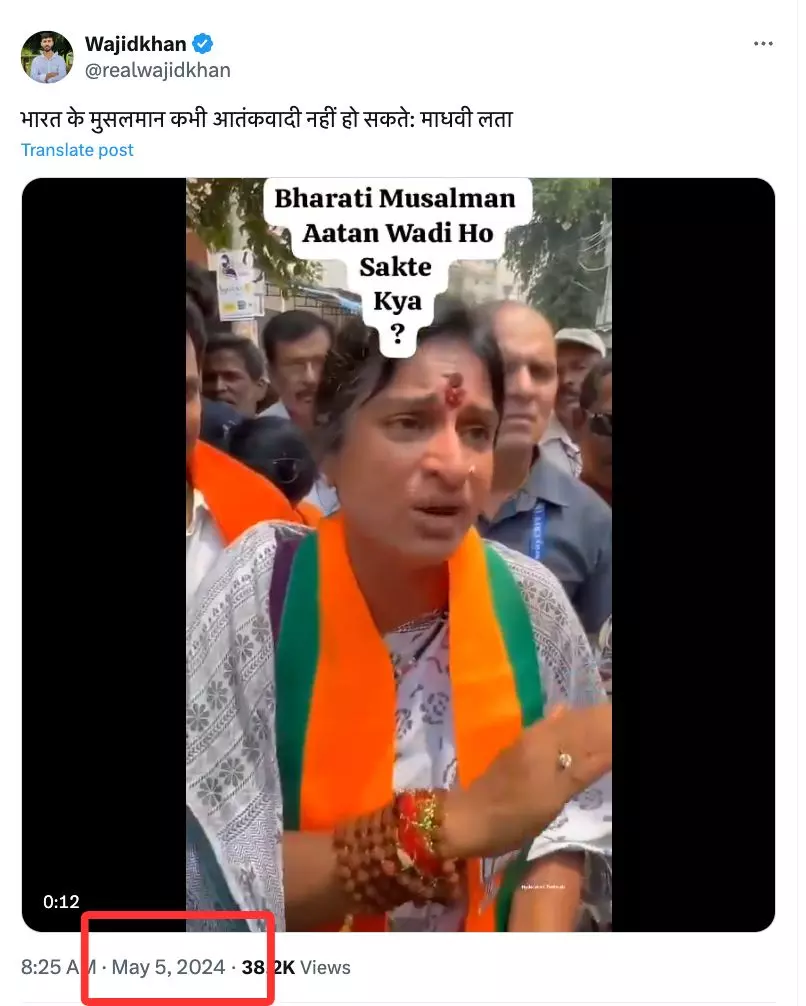Viewport: 806px width, 1006px height.
Task: Open the May 5, 2024 date link
Action: click(168, 967)
